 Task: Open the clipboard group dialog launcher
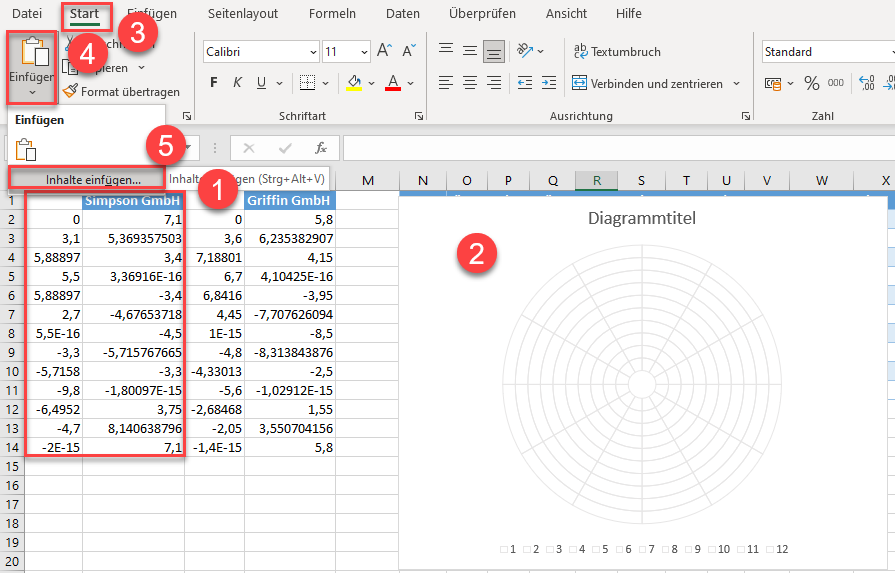click(187, 116)
